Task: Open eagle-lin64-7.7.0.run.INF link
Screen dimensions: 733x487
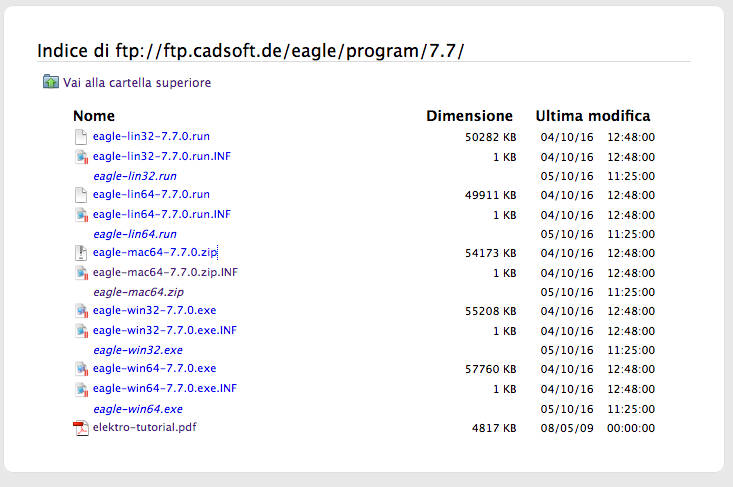Action: 162,215
